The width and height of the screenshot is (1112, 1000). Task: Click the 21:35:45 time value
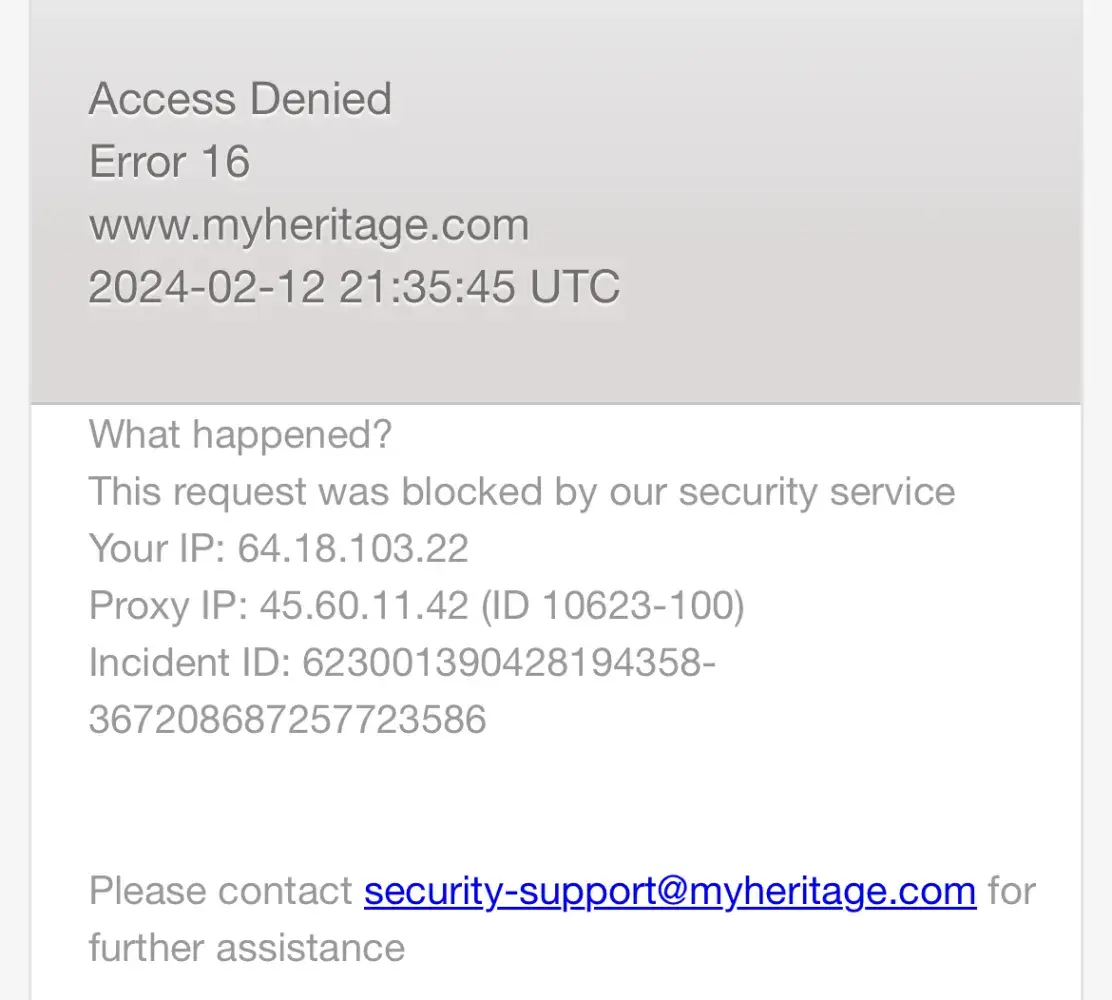pyautogui.click(x=427, y=287)
